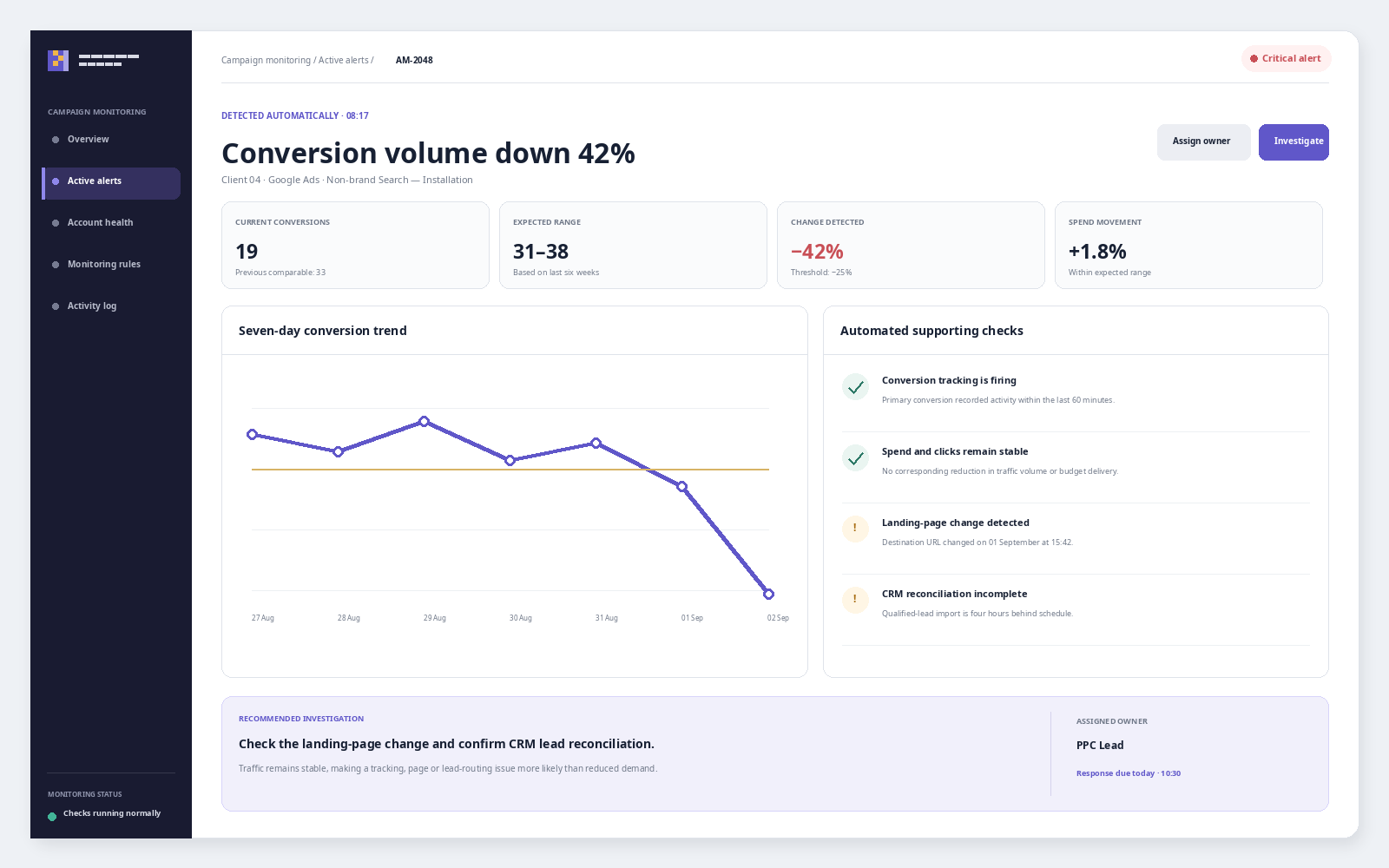View the Activity log
1389x868 pixels.
point(111,306)
